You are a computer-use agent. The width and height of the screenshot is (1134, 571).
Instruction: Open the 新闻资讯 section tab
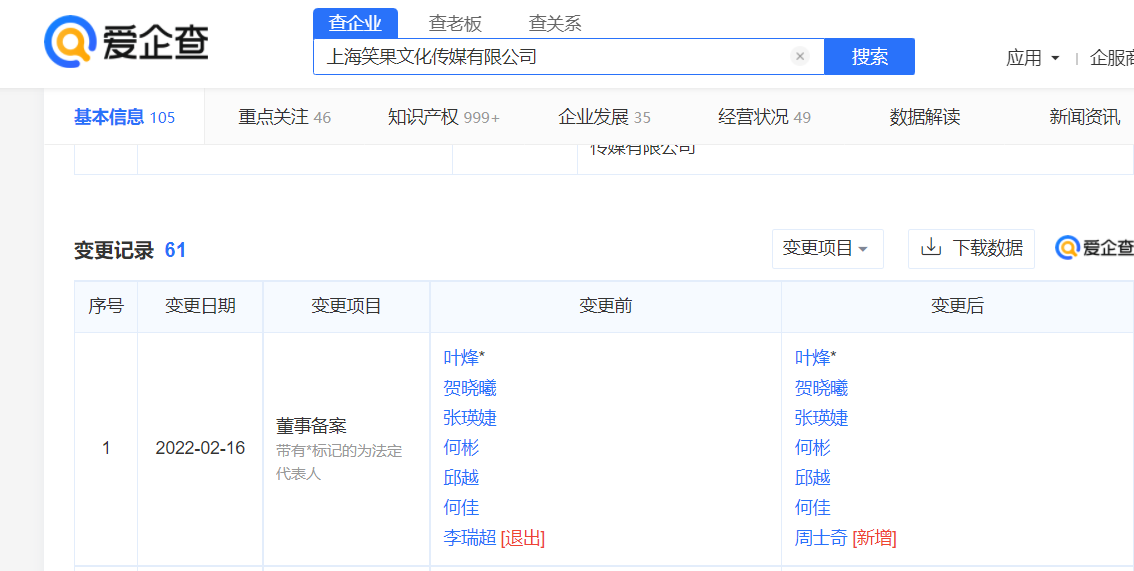(x=1085, y=117)
